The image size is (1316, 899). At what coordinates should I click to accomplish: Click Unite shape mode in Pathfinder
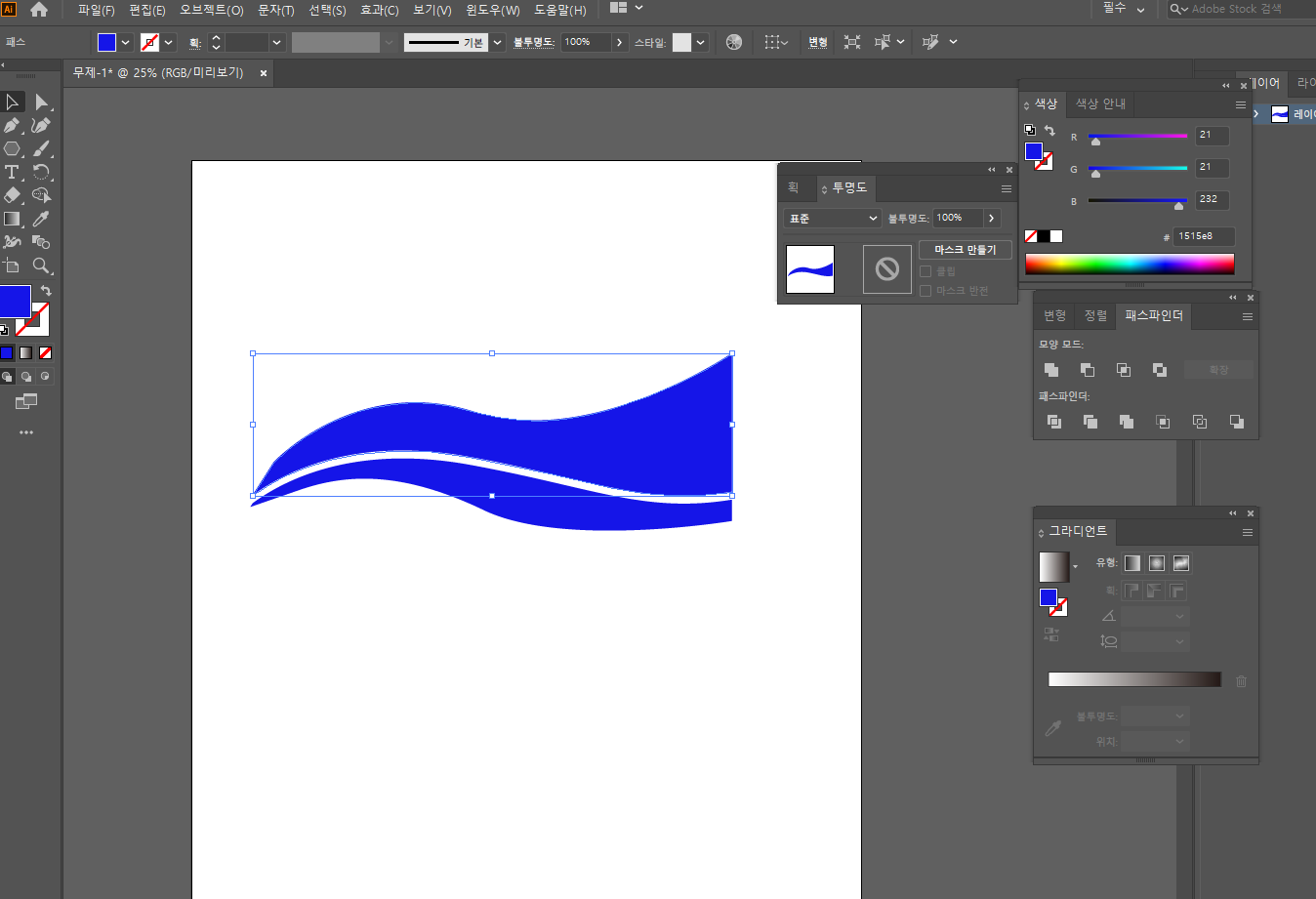point(1051,369)
